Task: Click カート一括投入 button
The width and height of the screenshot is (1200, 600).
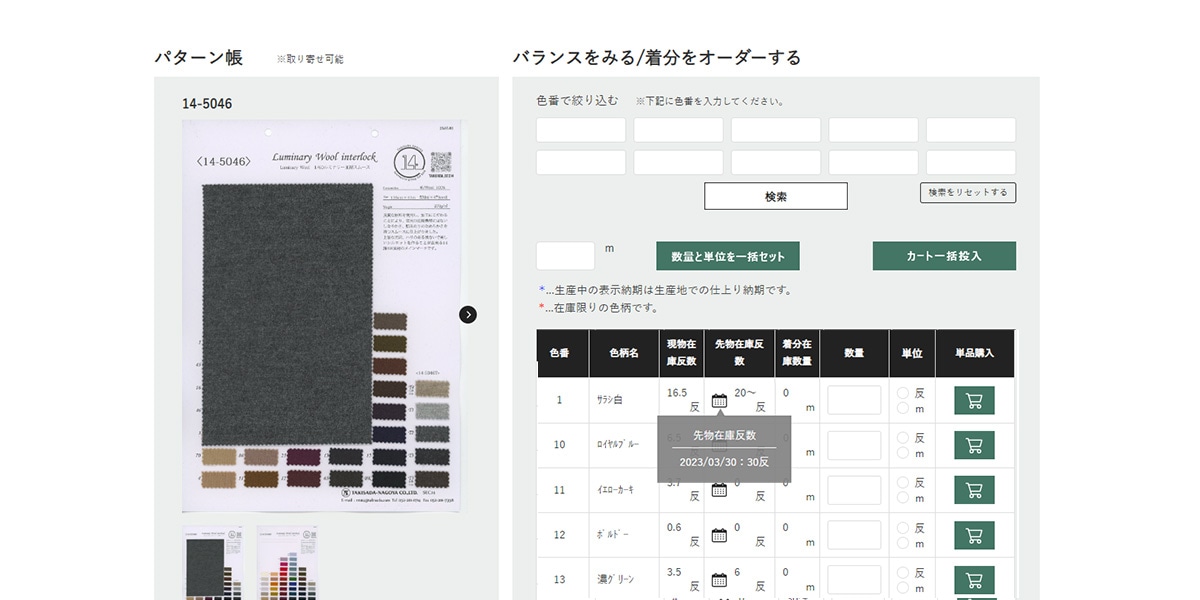Action: coord(944,256)
